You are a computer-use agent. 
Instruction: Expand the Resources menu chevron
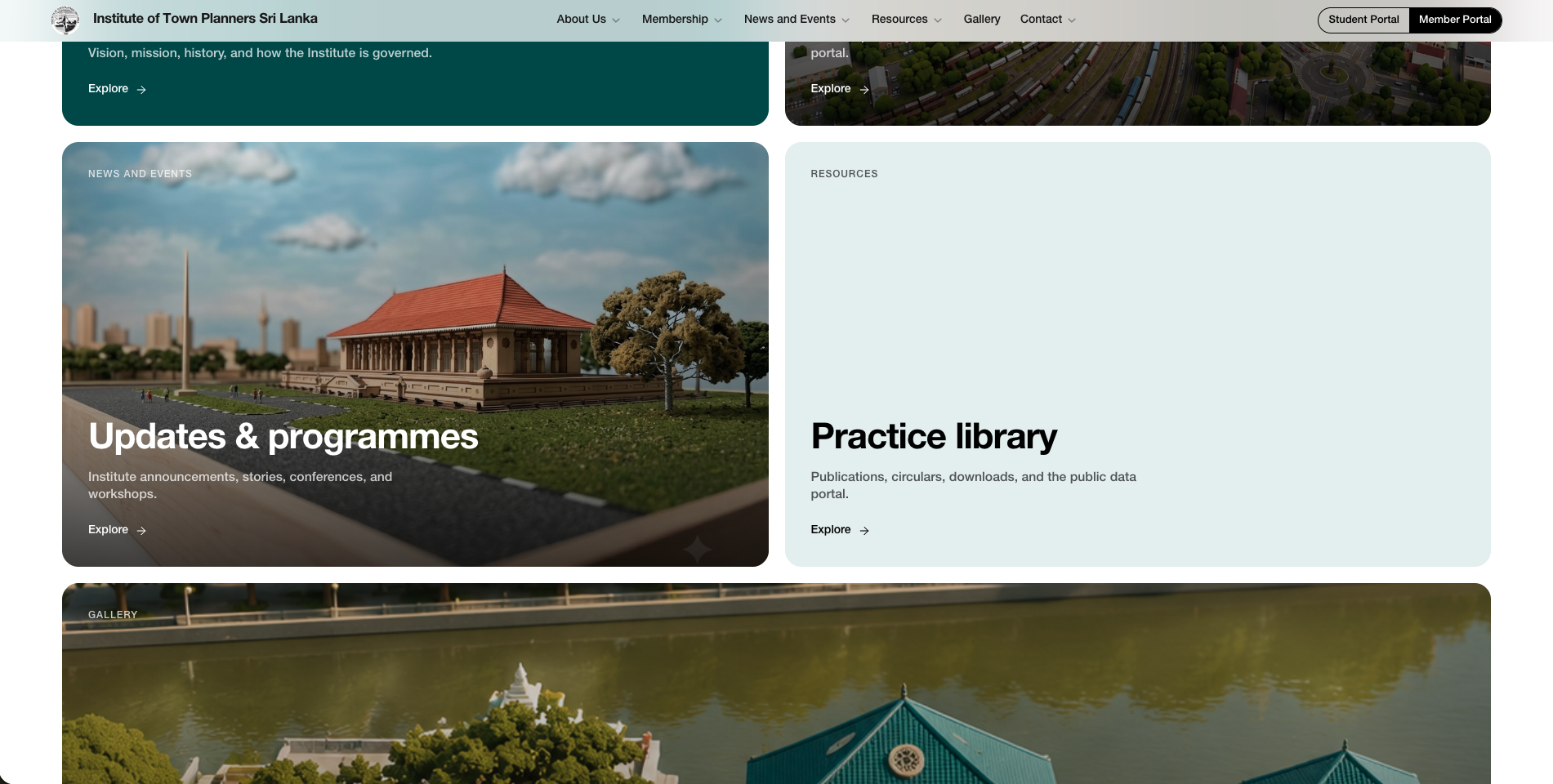(x=938, y=20)
